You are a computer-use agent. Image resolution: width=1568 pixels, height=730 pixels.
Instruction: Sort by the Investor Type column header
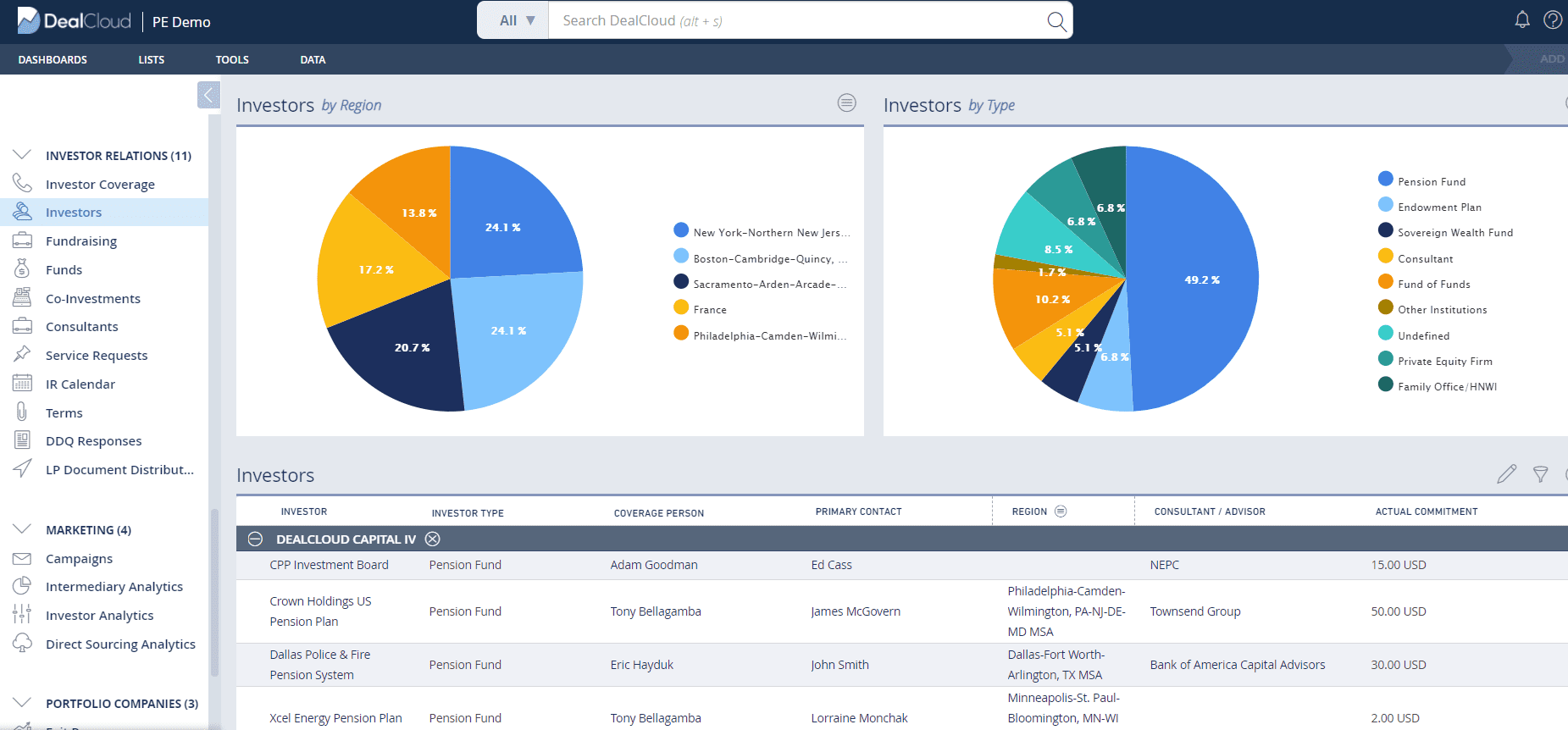[x=468, y=512]
